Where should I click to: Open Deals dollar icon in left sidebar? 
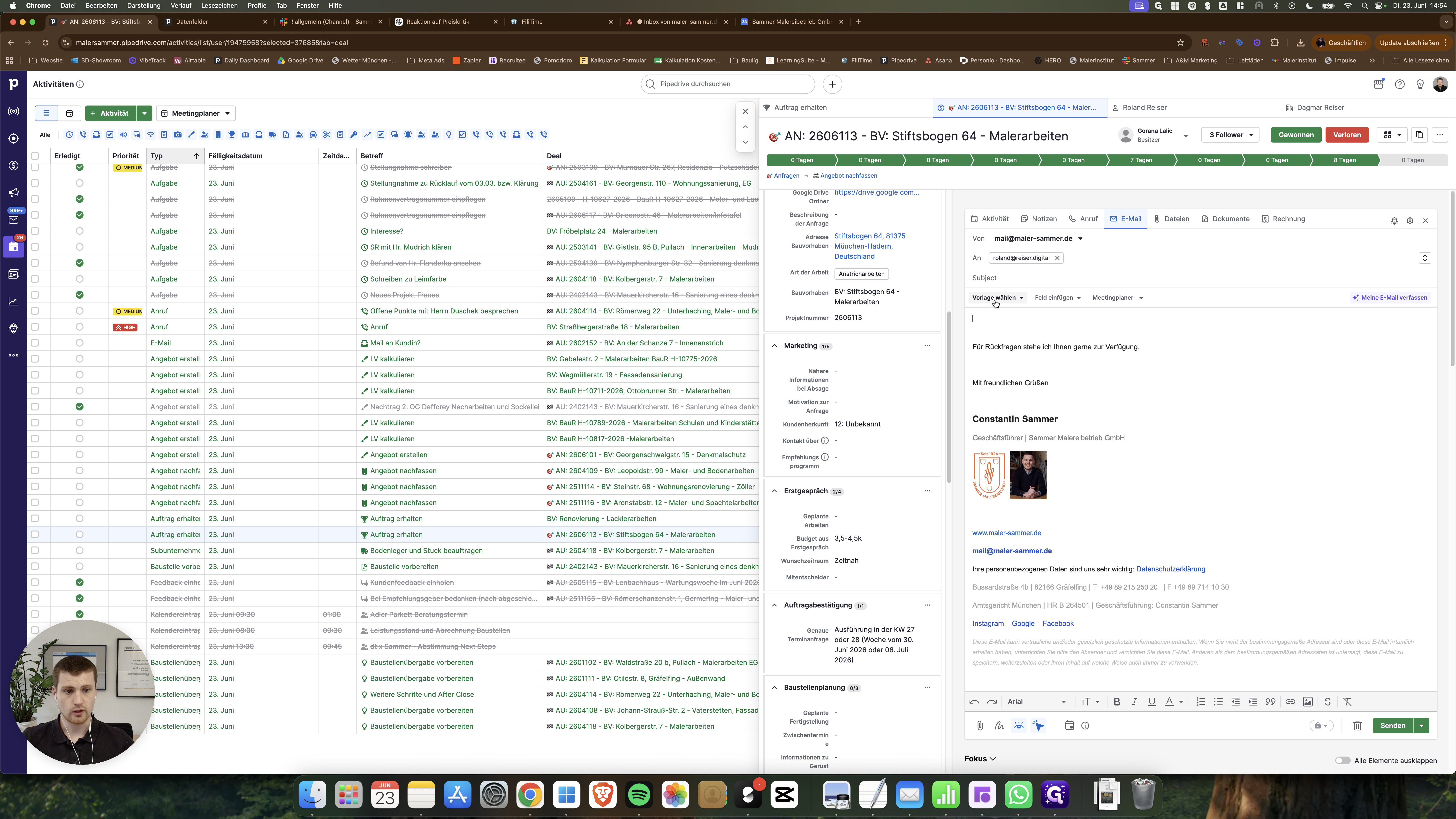click(14, 166)
